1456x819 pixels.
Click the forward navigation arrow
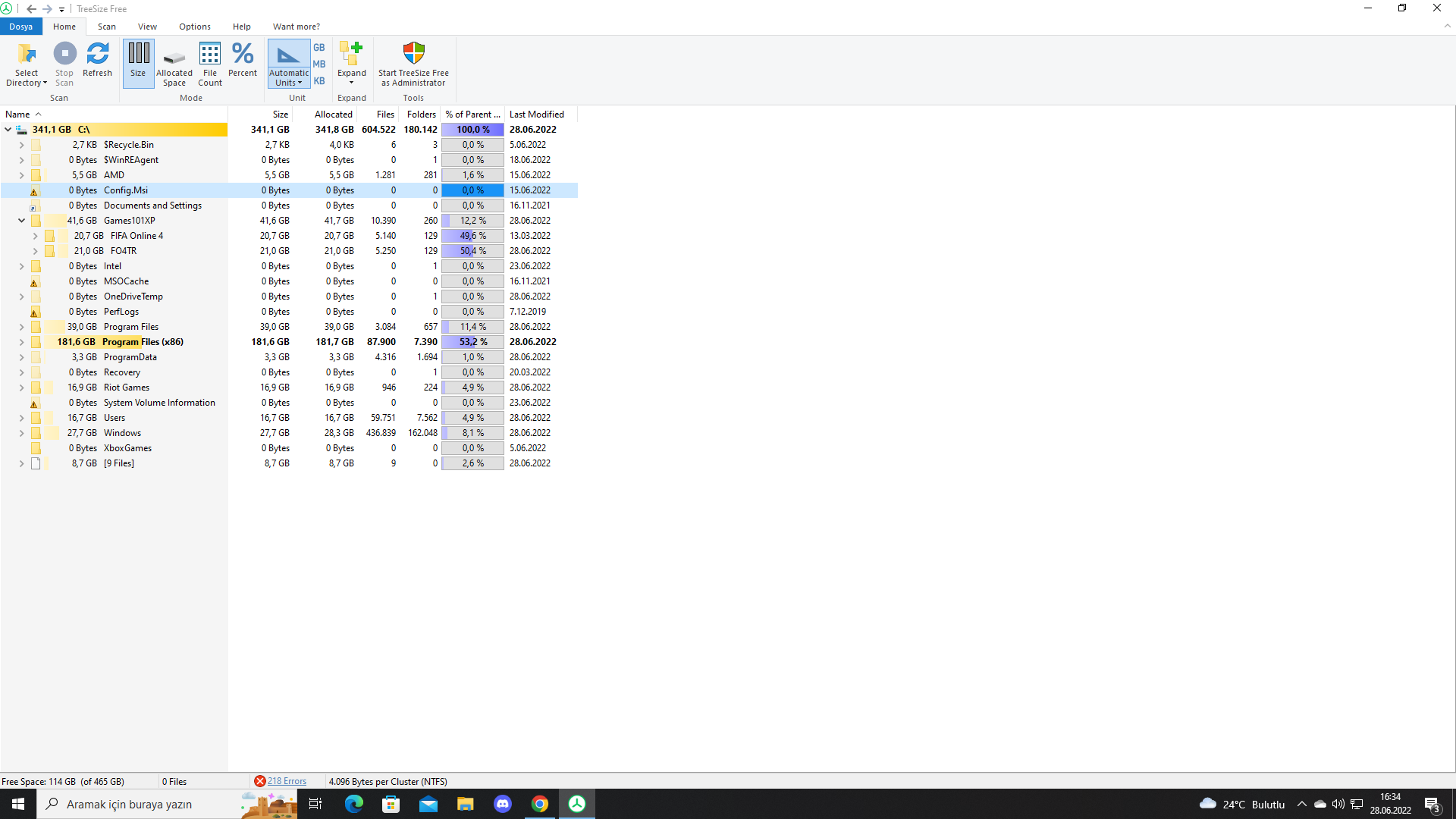pyautogui.click(x=47, y=9)
